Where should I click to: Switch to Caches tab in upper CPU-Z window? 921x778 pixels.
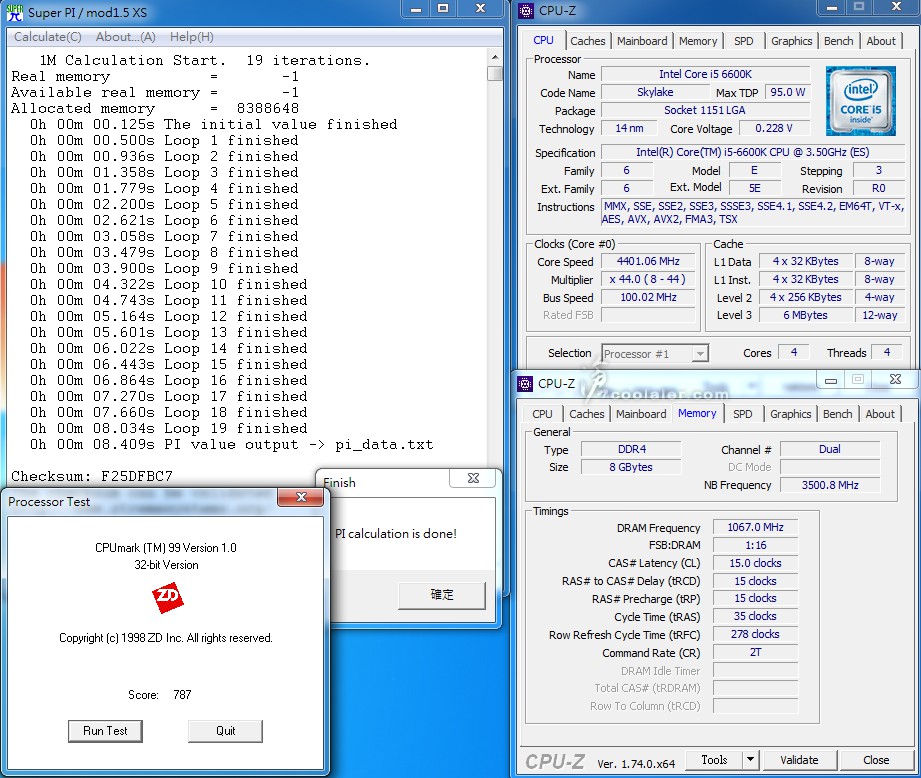click(587, 41)
